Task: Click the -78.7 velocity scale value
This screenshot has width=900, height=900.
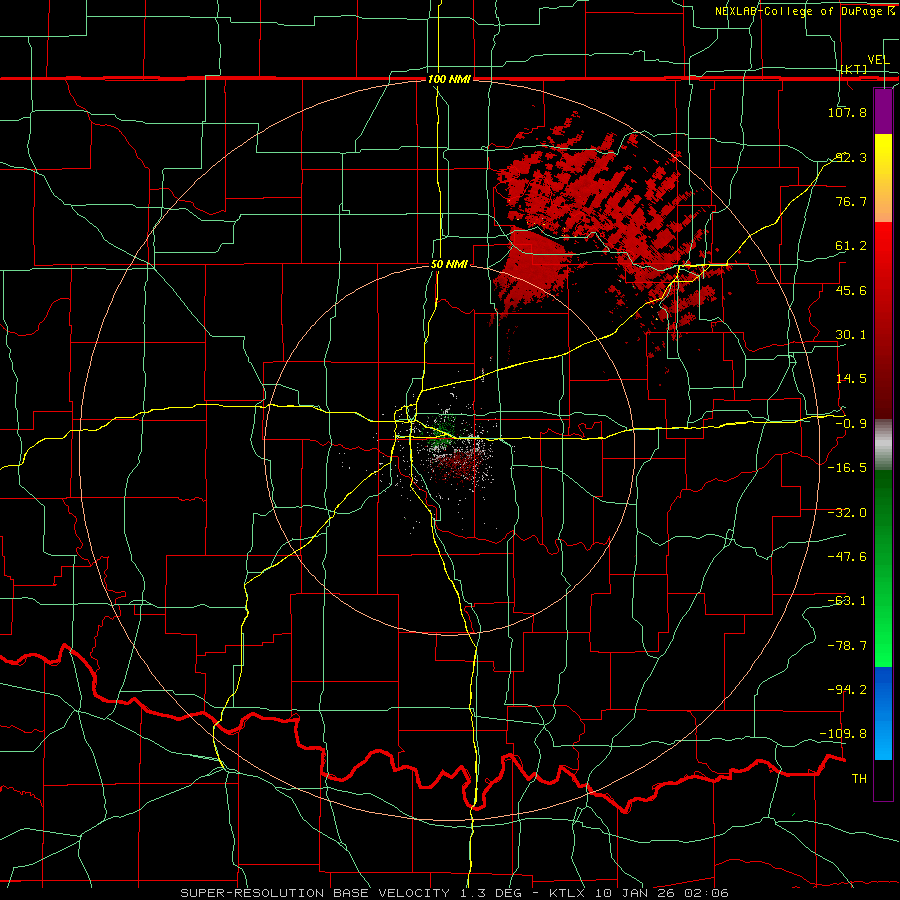Action: tap(847, 646)
